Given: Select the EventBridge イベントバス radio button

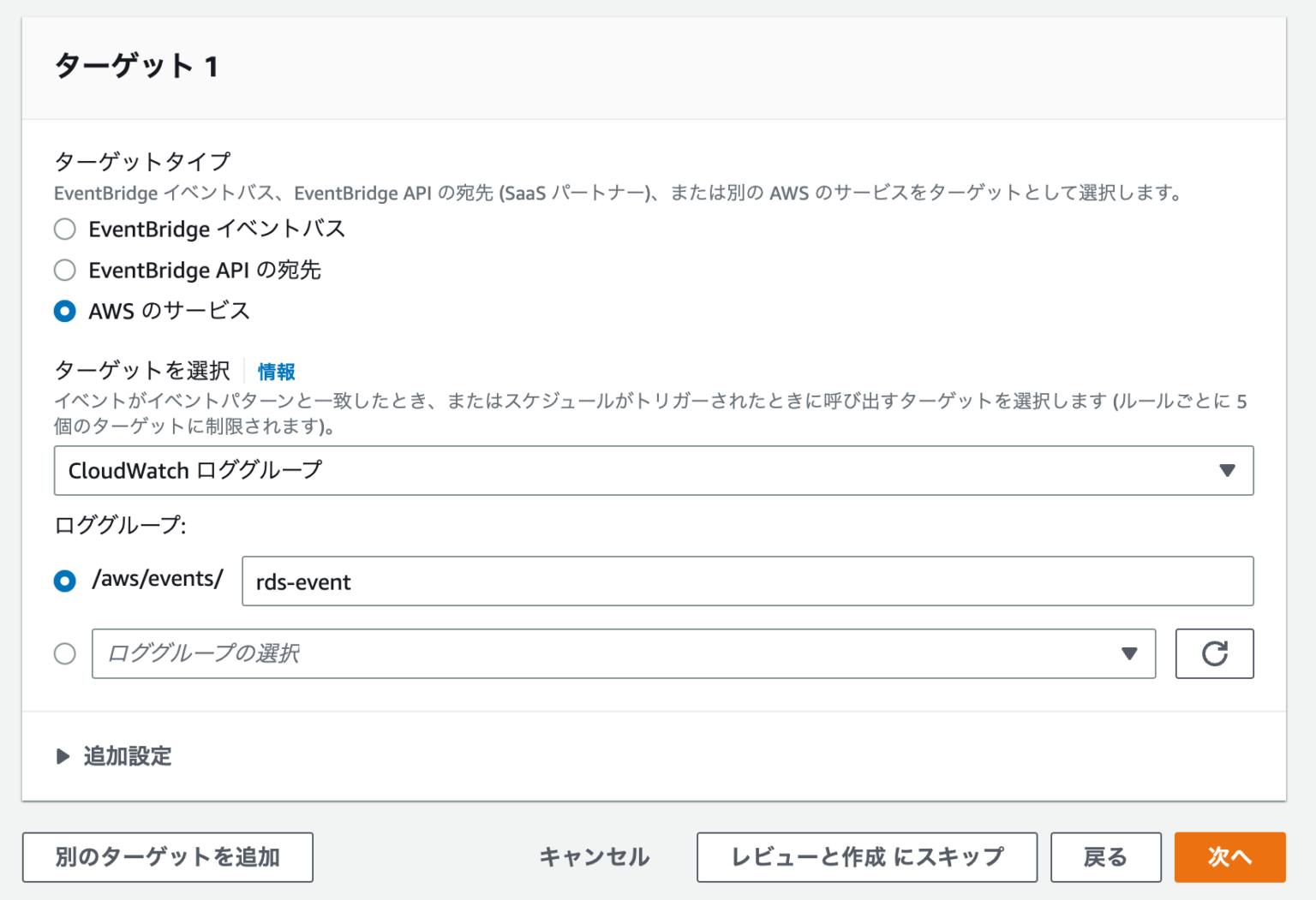Looking at the screenshot, I should tap(64, 229).
